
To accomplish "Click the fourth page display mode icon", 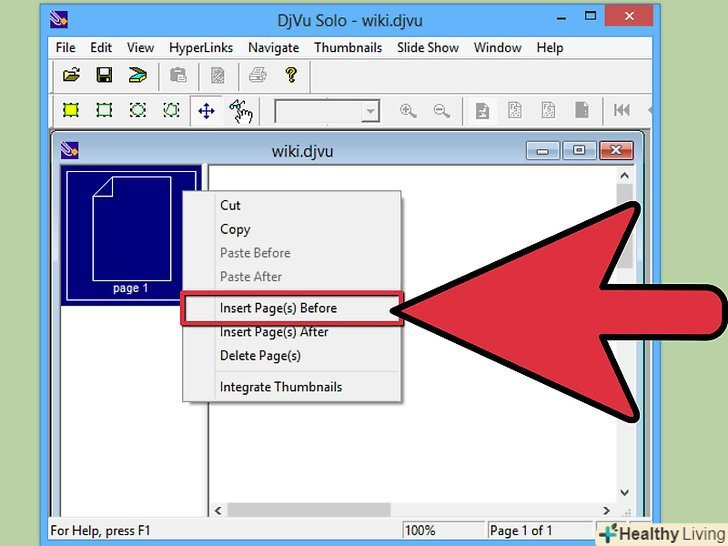I will [582, 111].
